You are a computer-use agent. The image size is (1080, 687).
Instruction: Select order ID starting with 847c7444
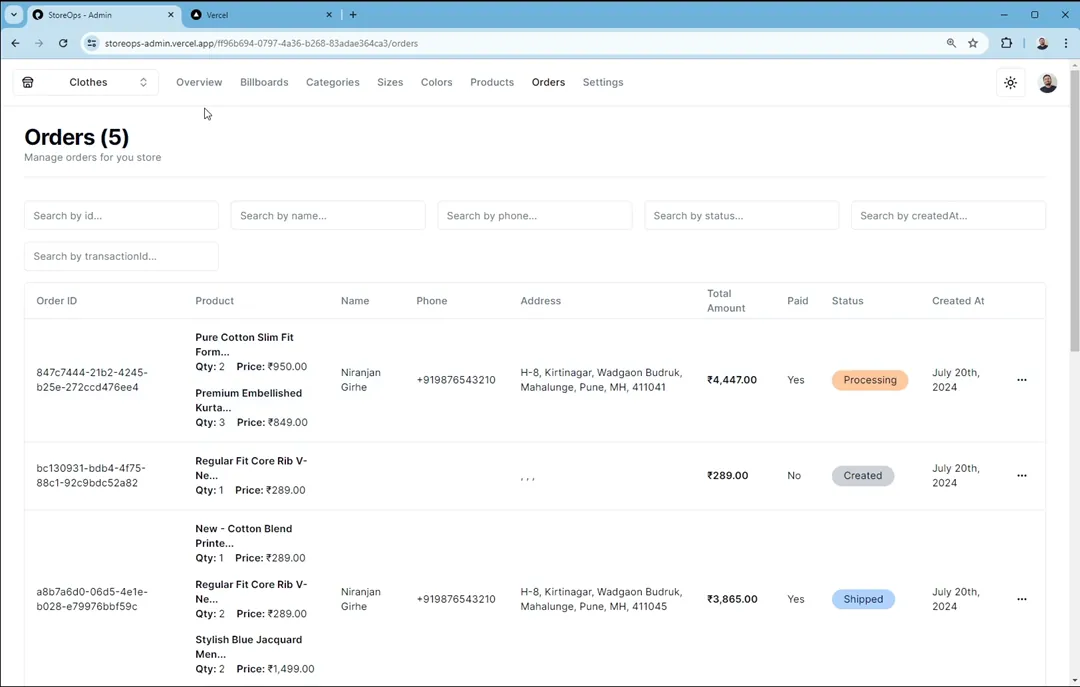pos(92,380)
